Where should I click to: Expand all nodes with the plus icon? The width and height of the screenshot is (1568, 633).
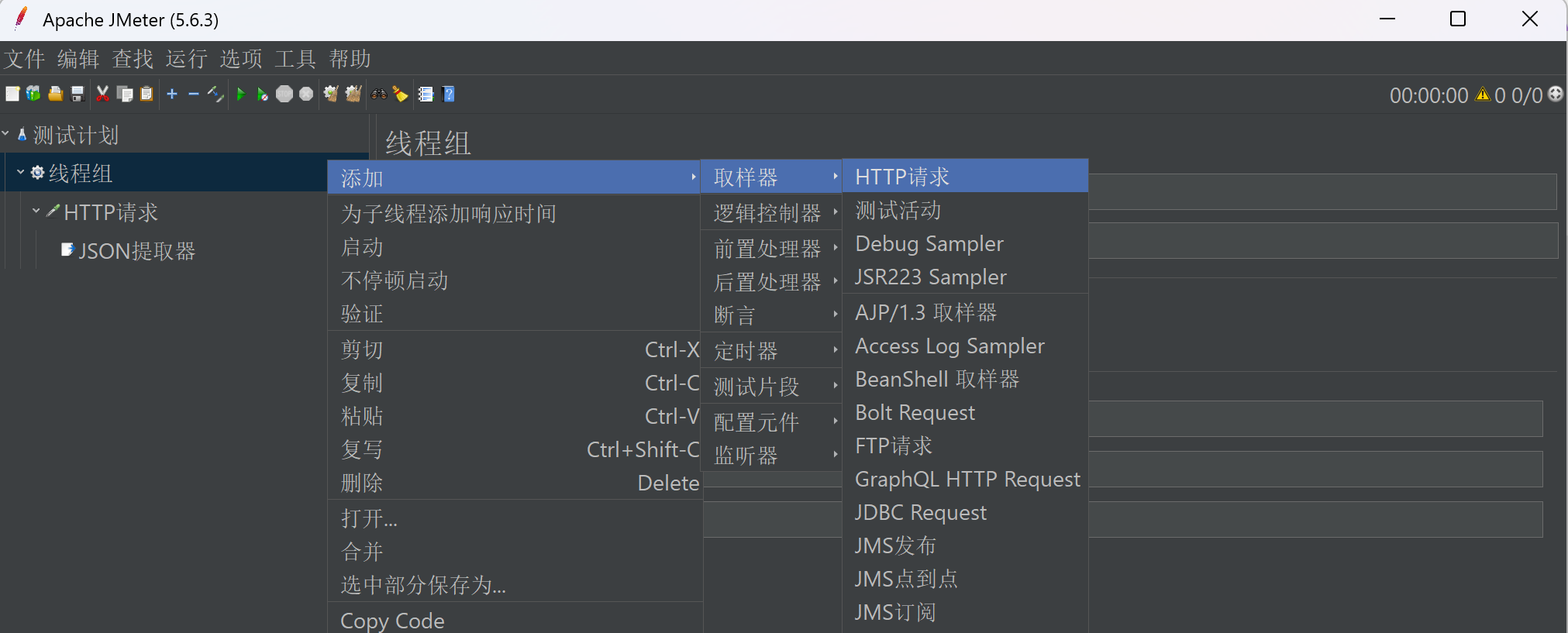pos(172,94)
